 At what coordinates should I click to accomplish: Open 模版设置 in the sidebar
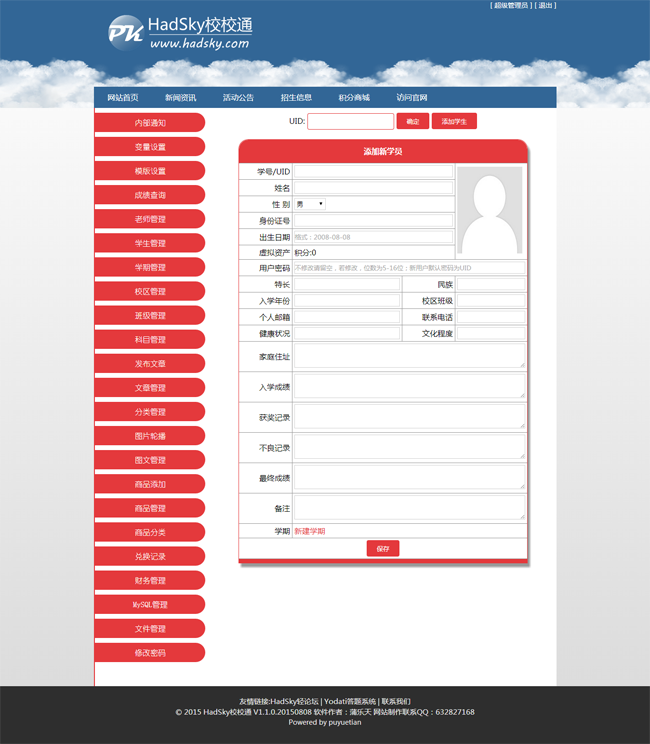pos(150,171)
